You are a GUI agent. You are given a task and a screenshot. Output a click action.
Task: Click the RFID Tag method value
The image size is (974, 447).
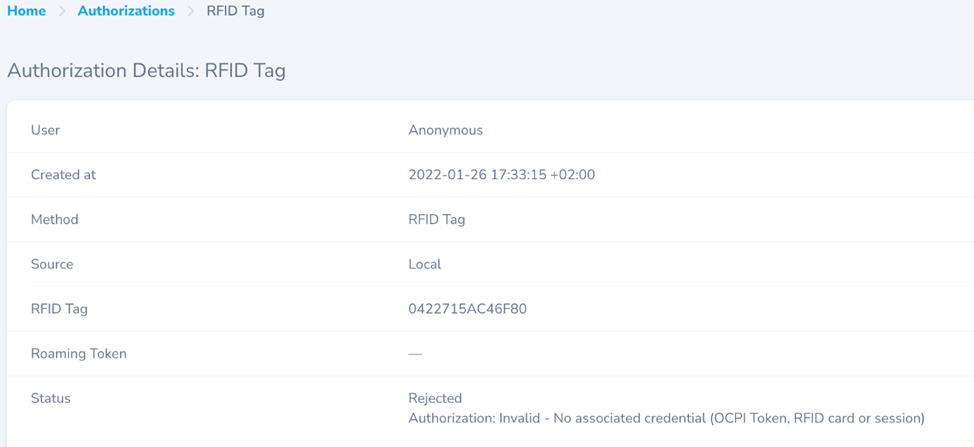pyautogui.click(x=436, y=219)
